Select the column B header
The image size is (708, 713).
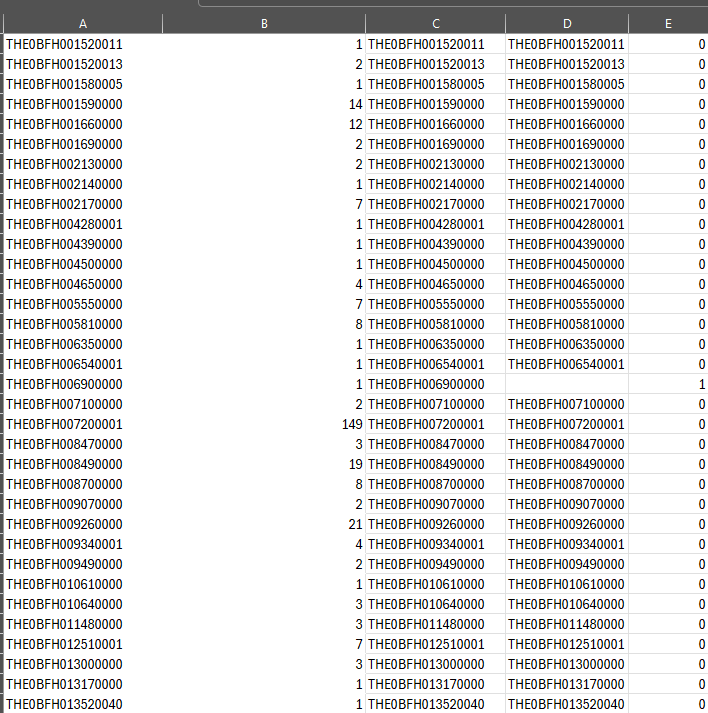coord(264,23)
